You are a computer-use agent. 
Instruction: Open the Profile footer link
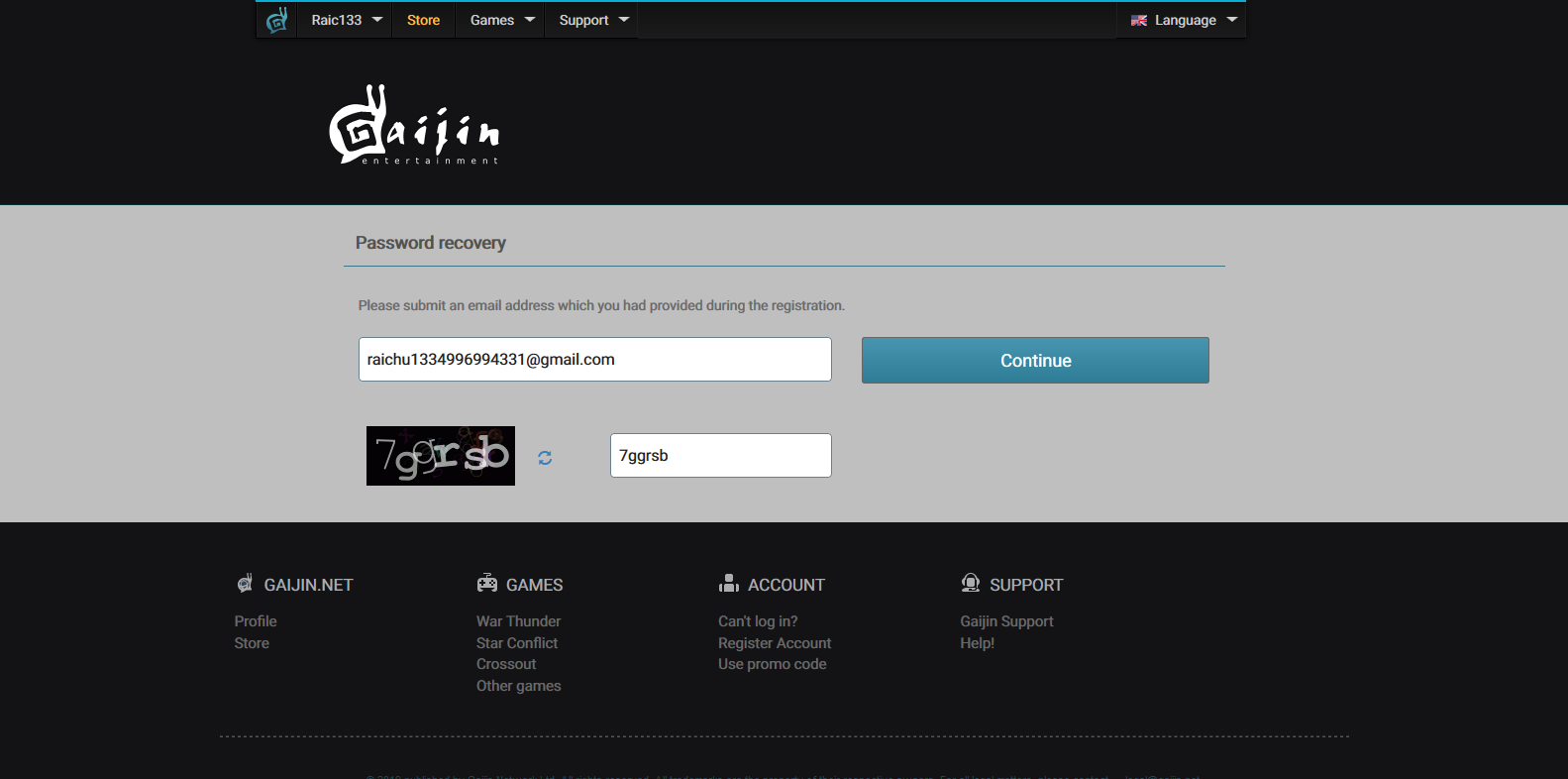pyautogui.click(x=256, y=621)
